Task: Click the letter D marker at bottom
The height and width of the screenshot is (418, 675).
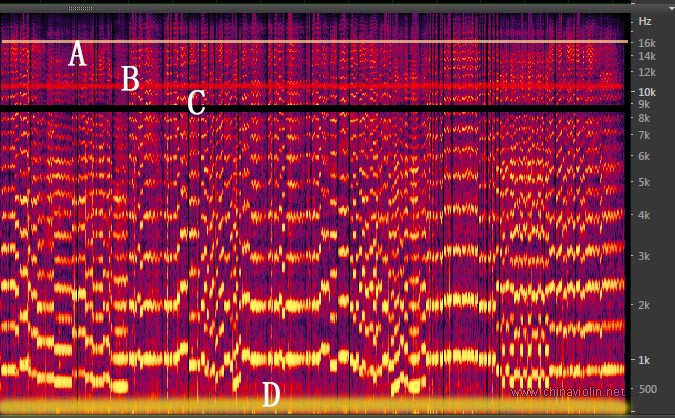Action: (x=270, y=395)
